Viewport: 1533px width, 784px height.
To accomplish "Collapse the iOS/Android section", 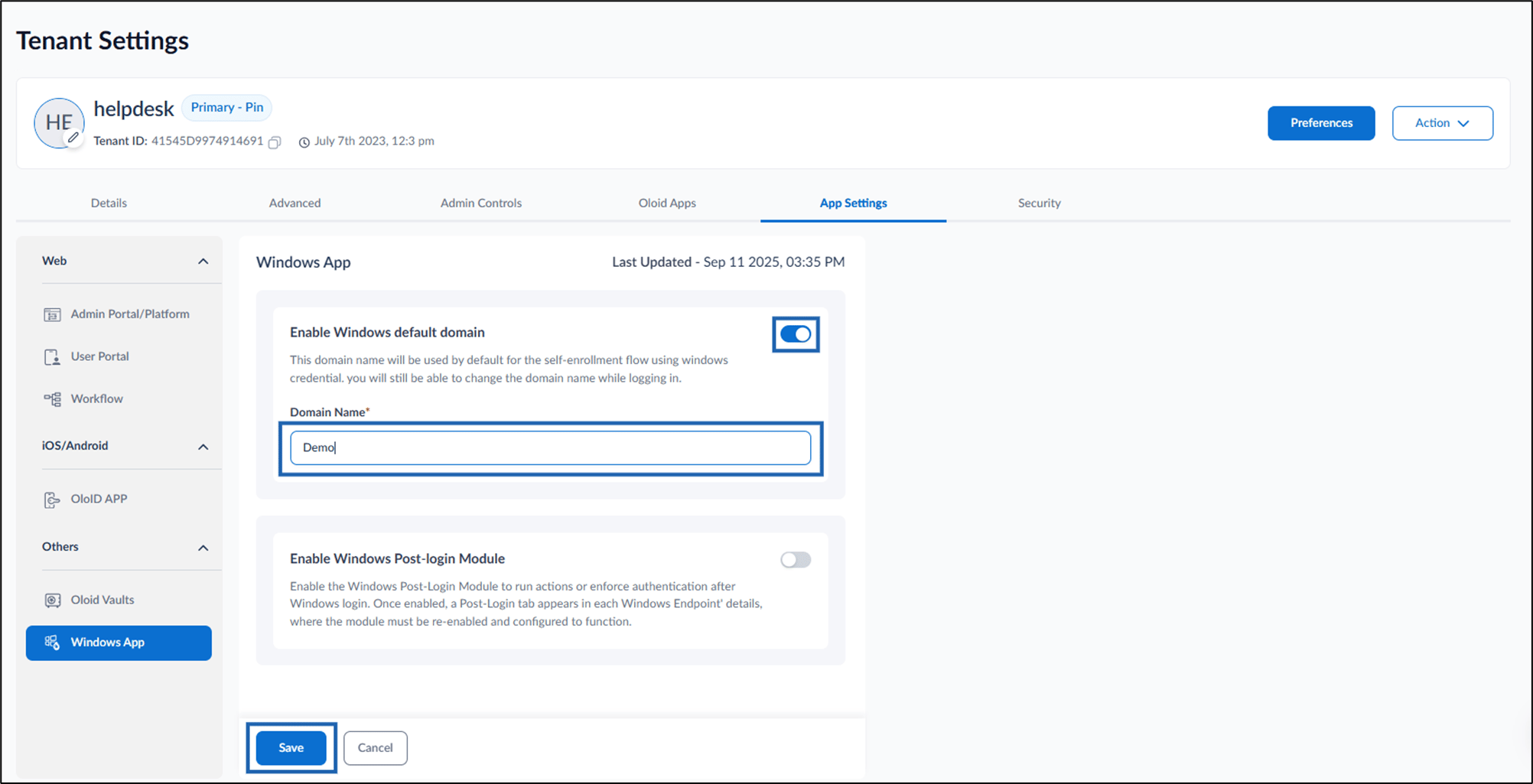I will click(203, 447).
